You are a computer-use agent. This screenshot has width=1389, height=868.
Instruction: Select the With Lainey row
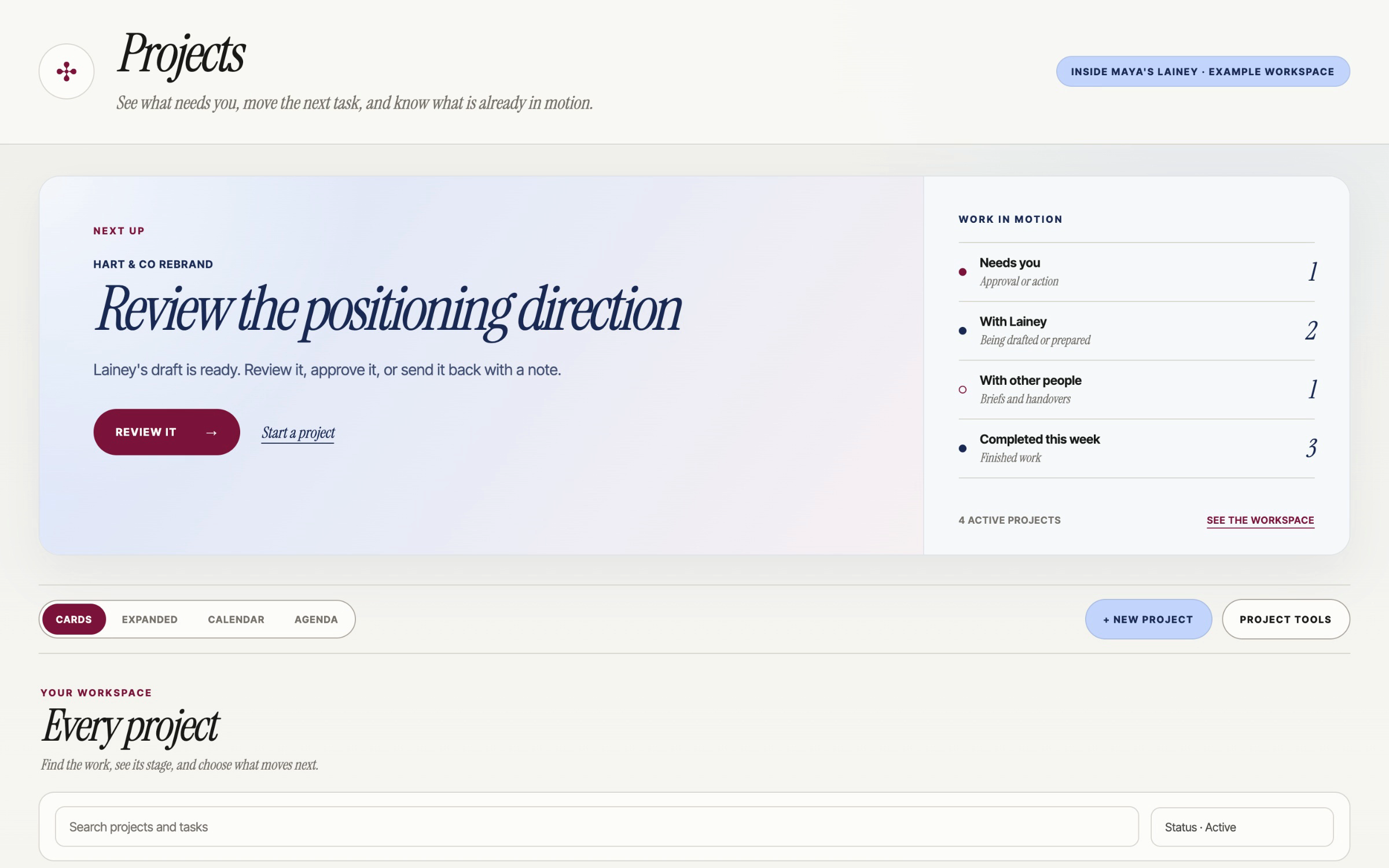click(x=1137, y=331)
